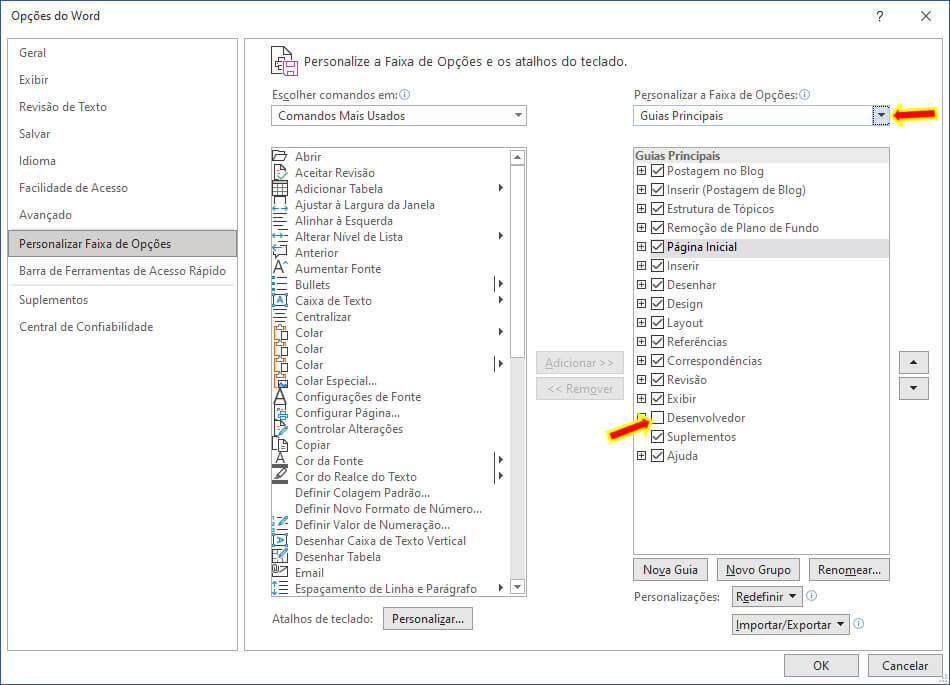The image size is (950, 685).
Task: Click the Desenhar Tabela pencil icon
Action: click(279, 557)
